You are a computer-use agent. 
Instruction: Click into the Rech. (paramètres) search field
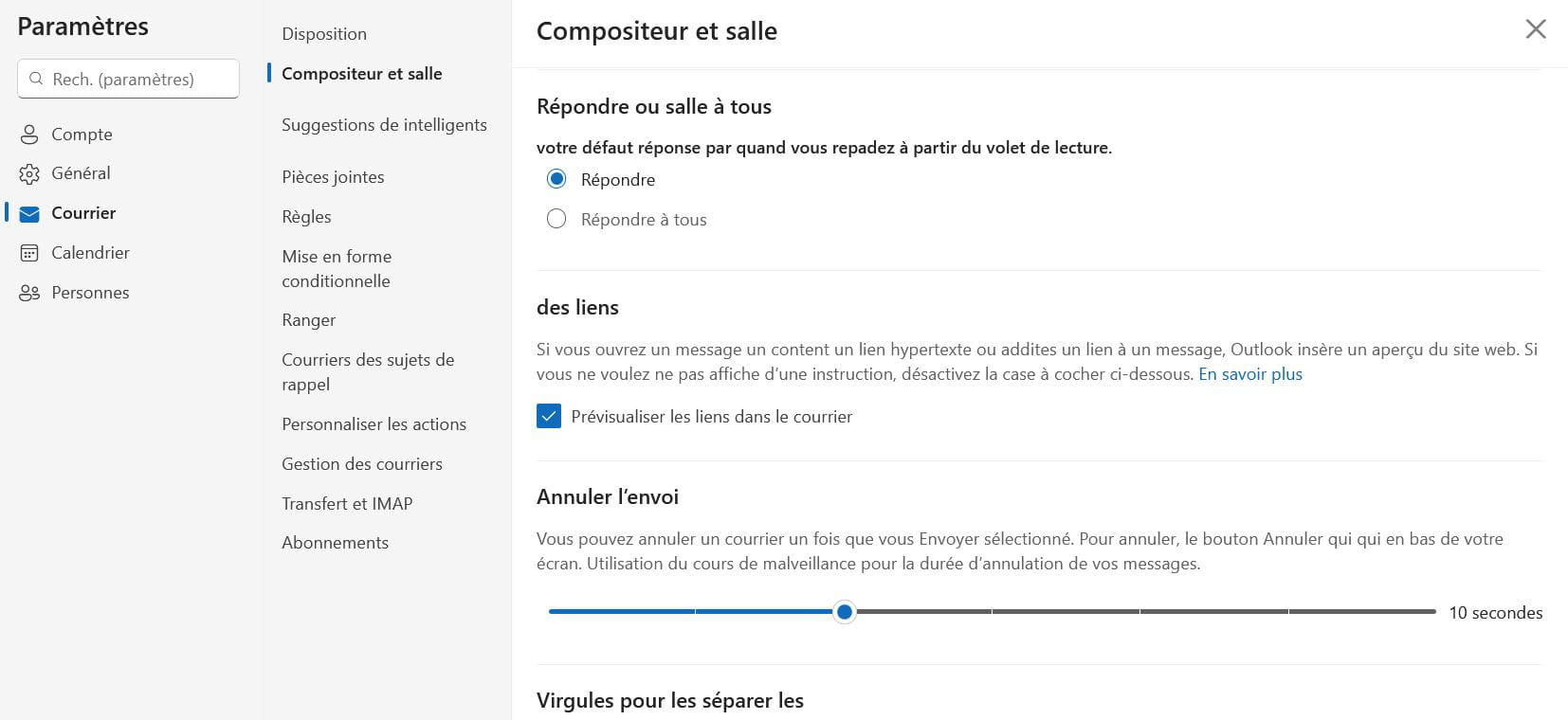click(x=137, y=79)
